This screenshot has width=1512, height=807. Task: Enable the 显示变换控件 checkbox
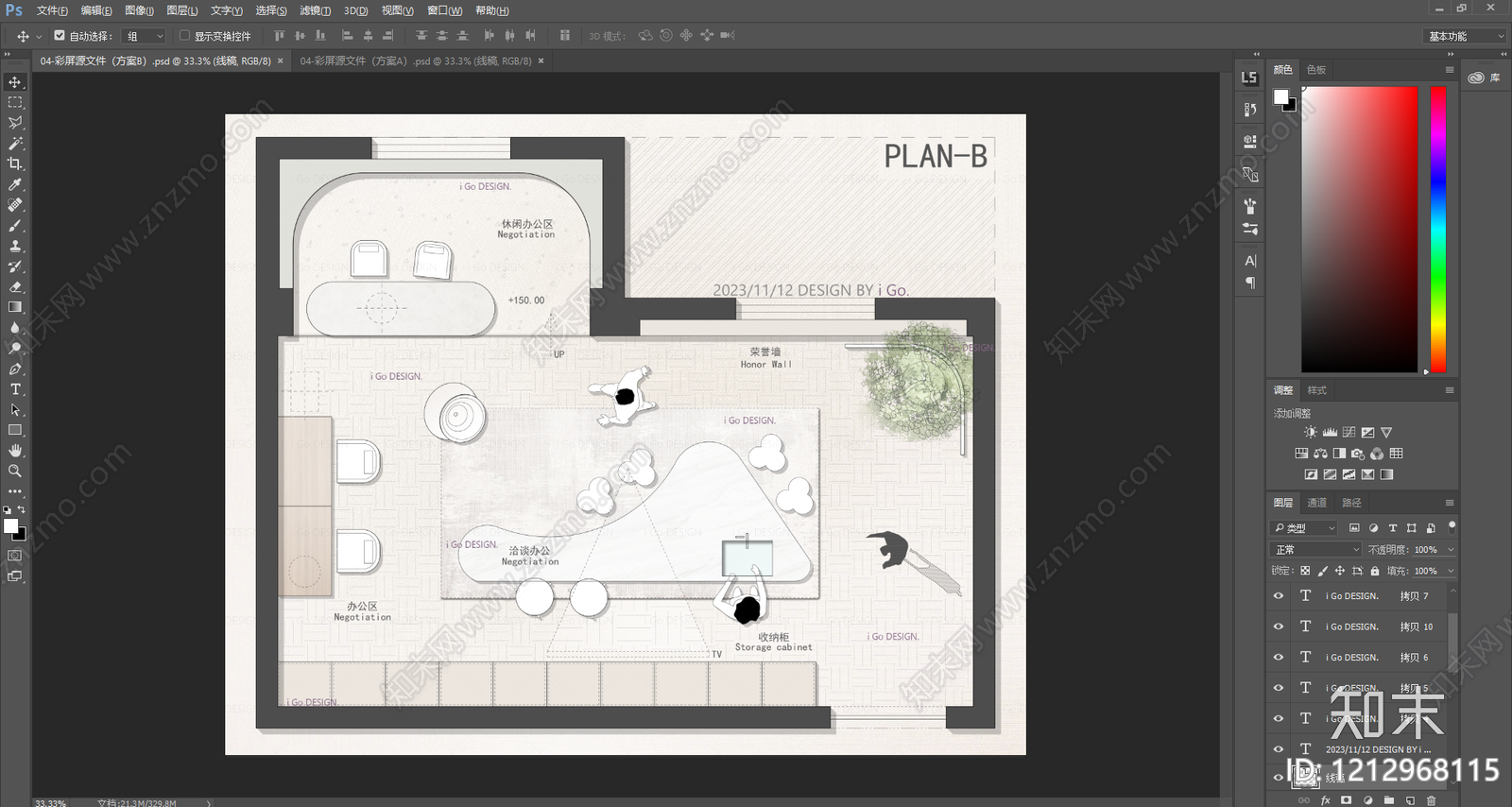(x=184, y=36)
